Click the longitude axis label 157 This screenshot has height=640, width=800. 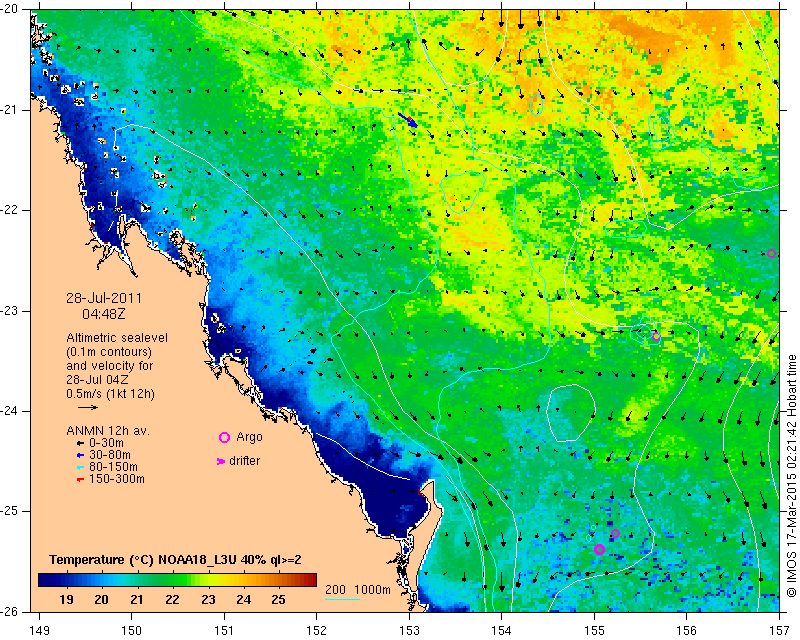click(780, 631)
